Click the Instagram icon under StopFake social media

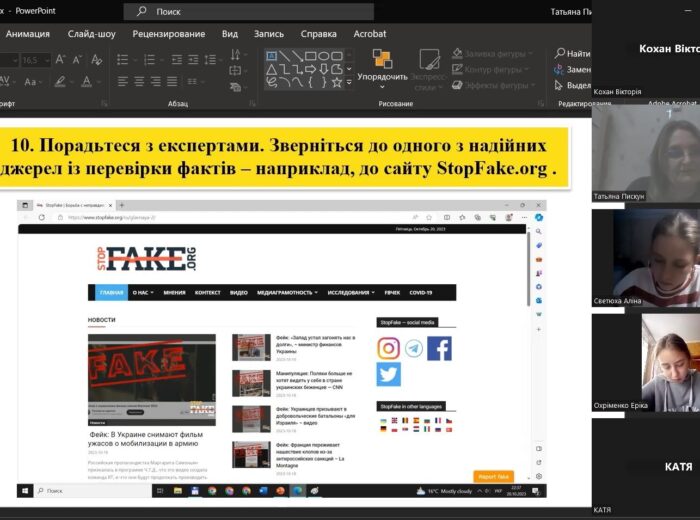389,348
